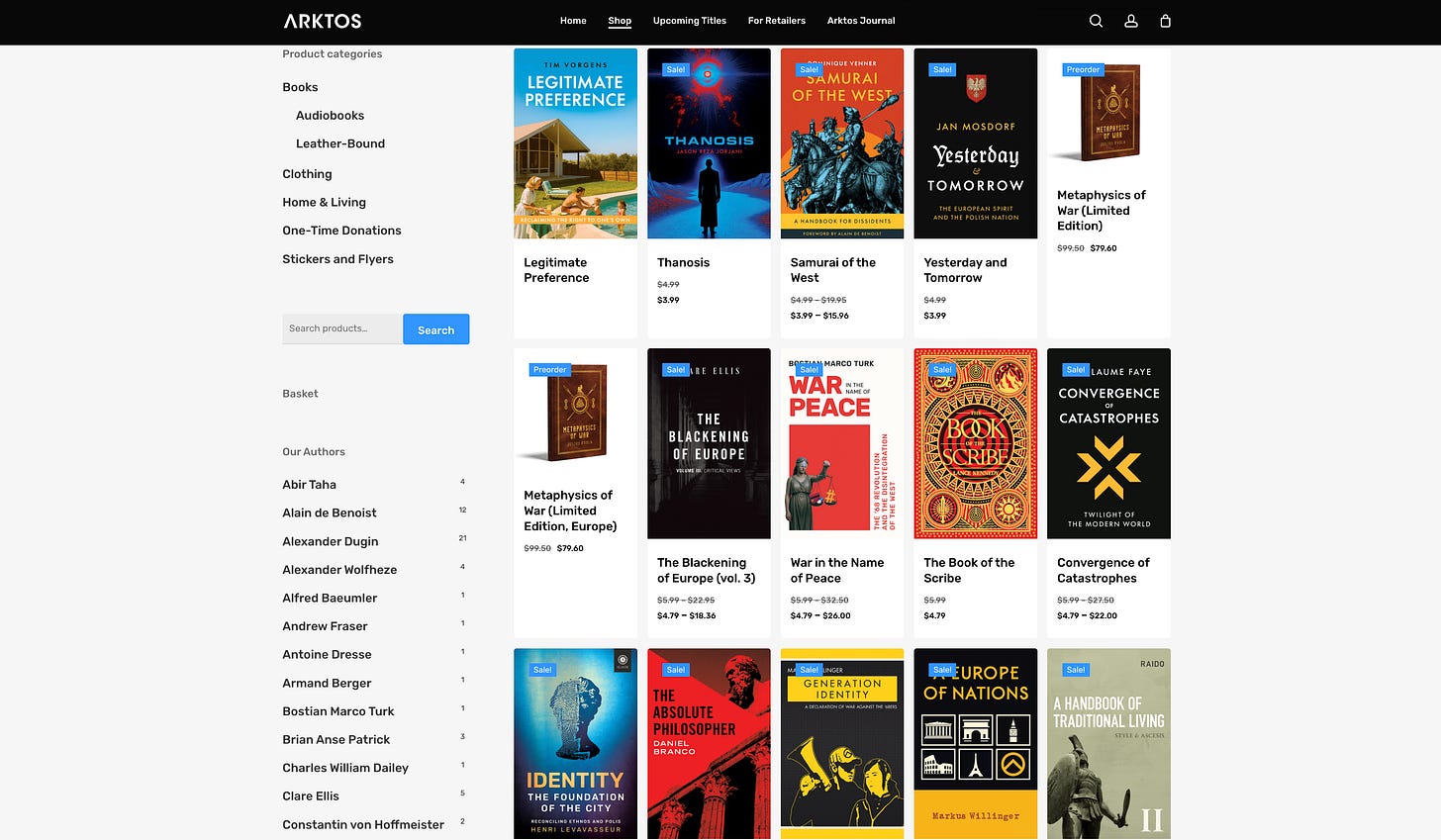Go to the Home menu item

(573, 21)
